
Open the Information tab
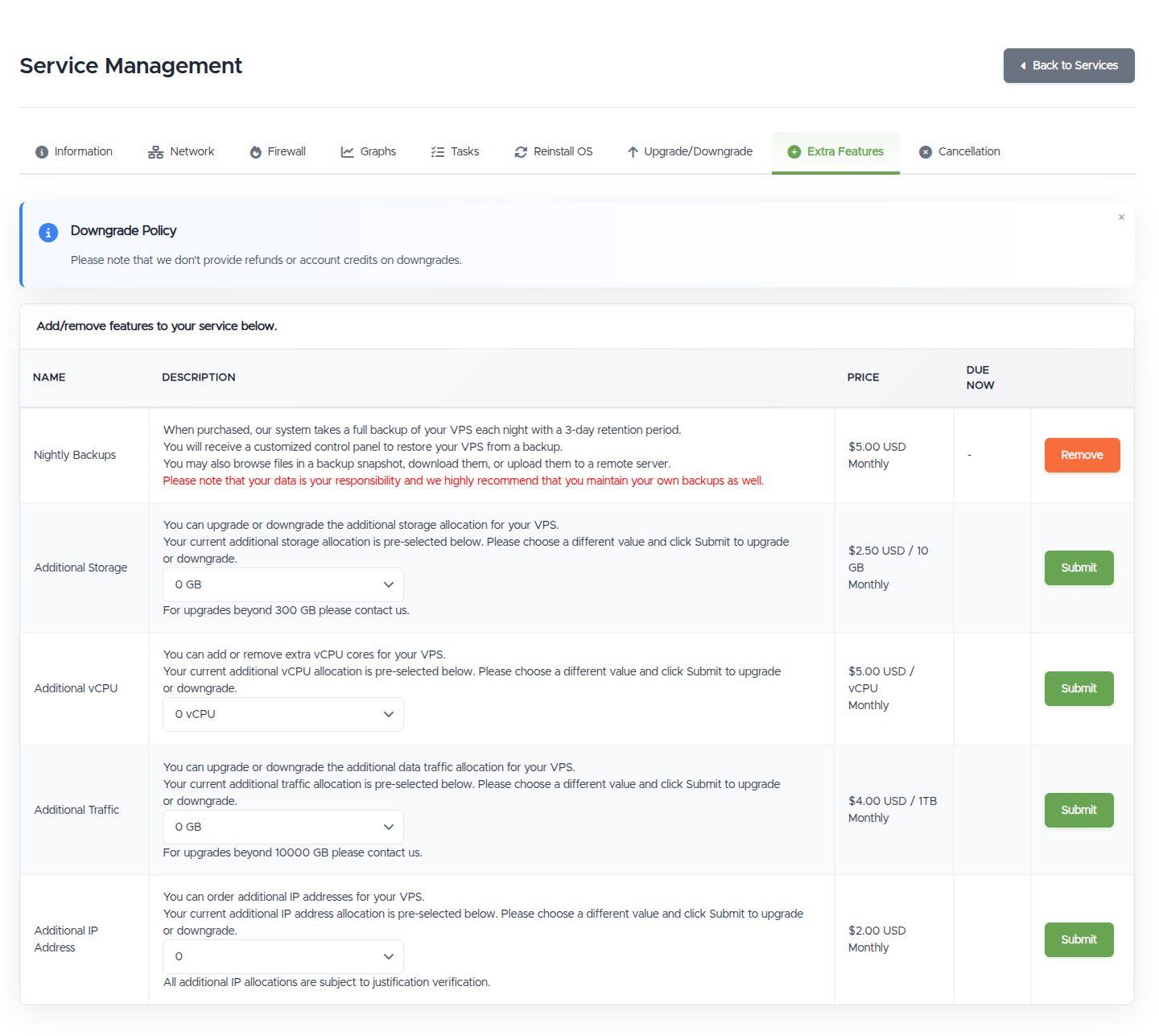[x=74, y=152]
